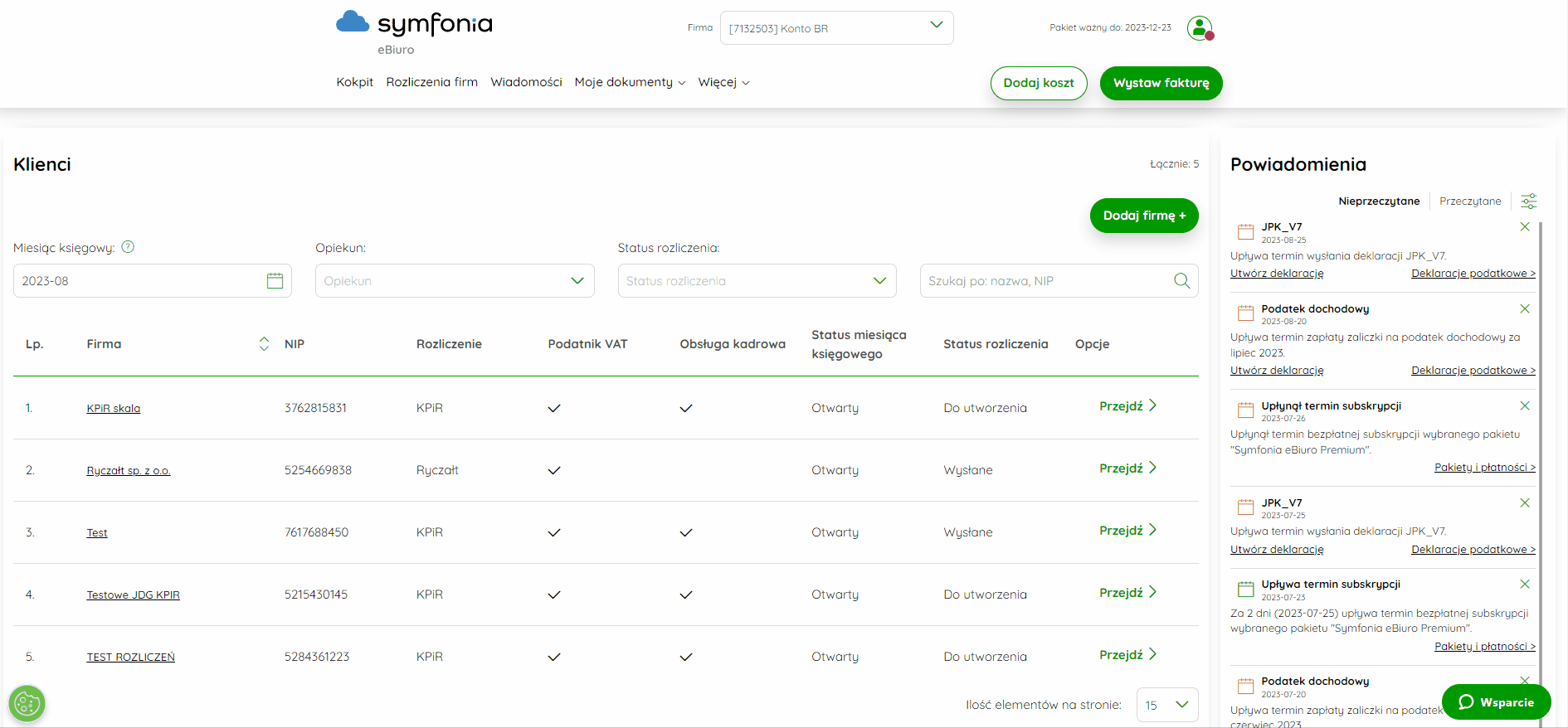Screen dimensions: 1568x728
Task: Open the KPiR skala company link
Action: 114,408
